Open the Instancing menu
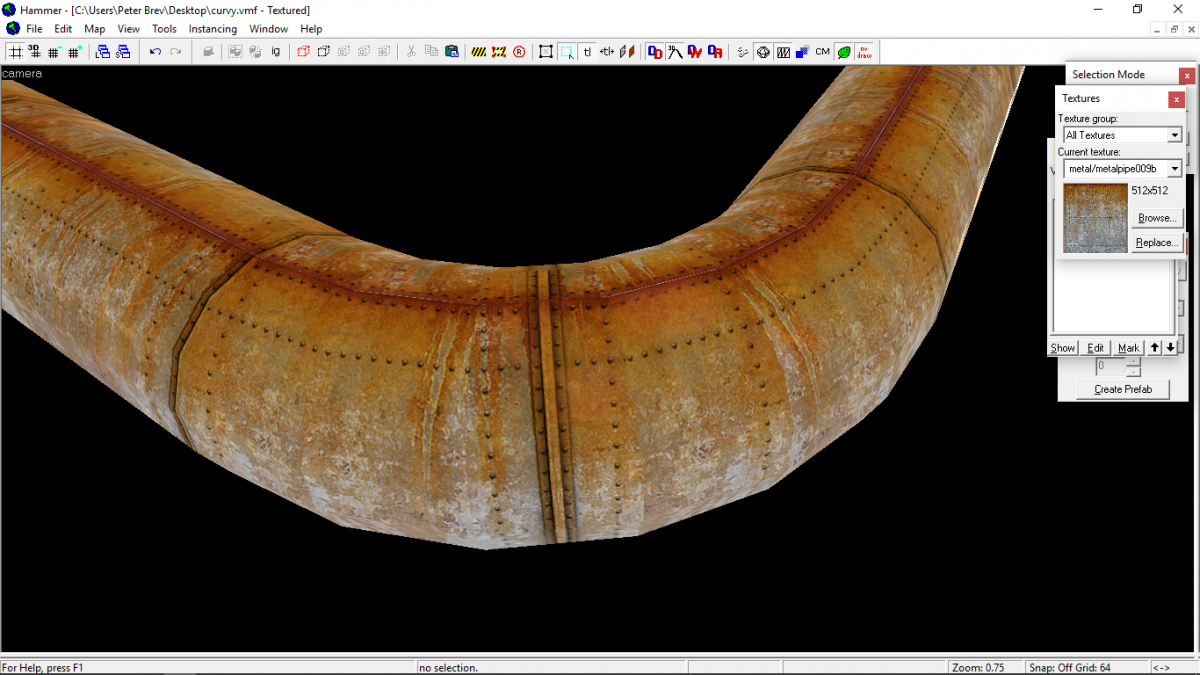This screenshot has width=1200, height=675. (x=213, y=29)
